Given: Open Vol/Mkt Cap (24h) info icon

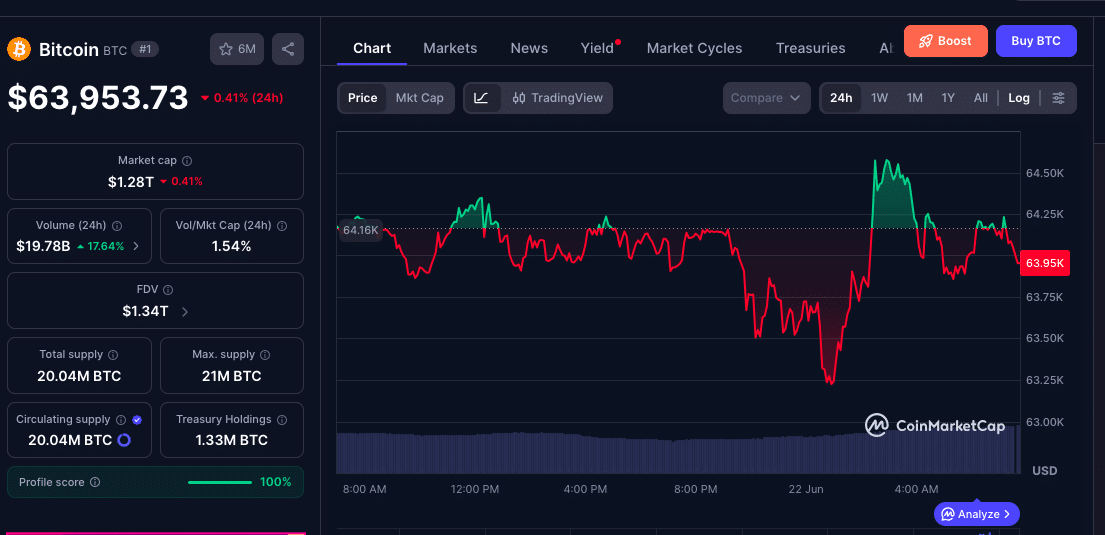Looking at the screenshot, I should tap(282, 226).
